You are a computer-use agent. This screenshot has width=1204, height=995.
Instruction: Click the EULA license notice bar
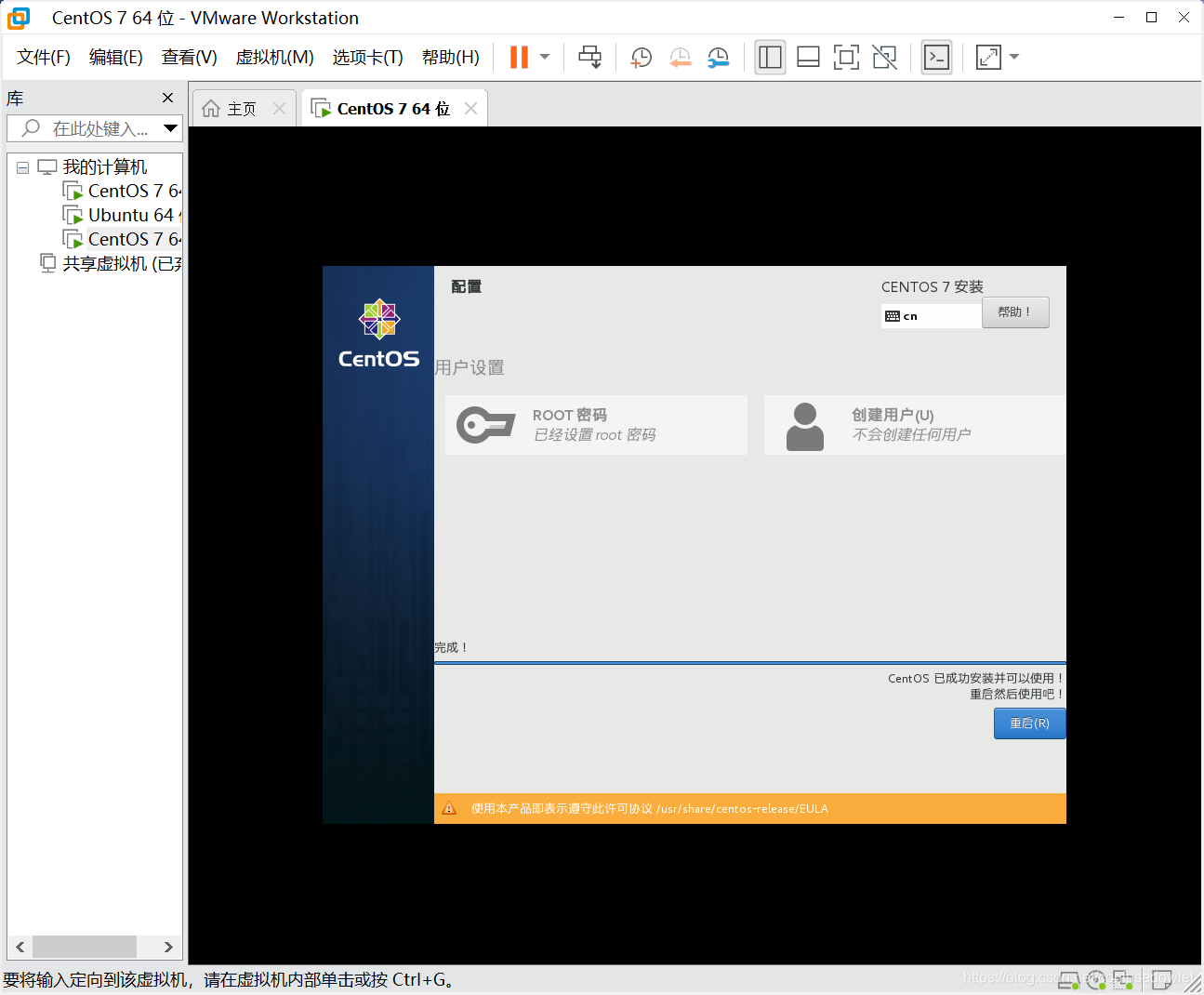pyautogui.click(x=750, y=808)
